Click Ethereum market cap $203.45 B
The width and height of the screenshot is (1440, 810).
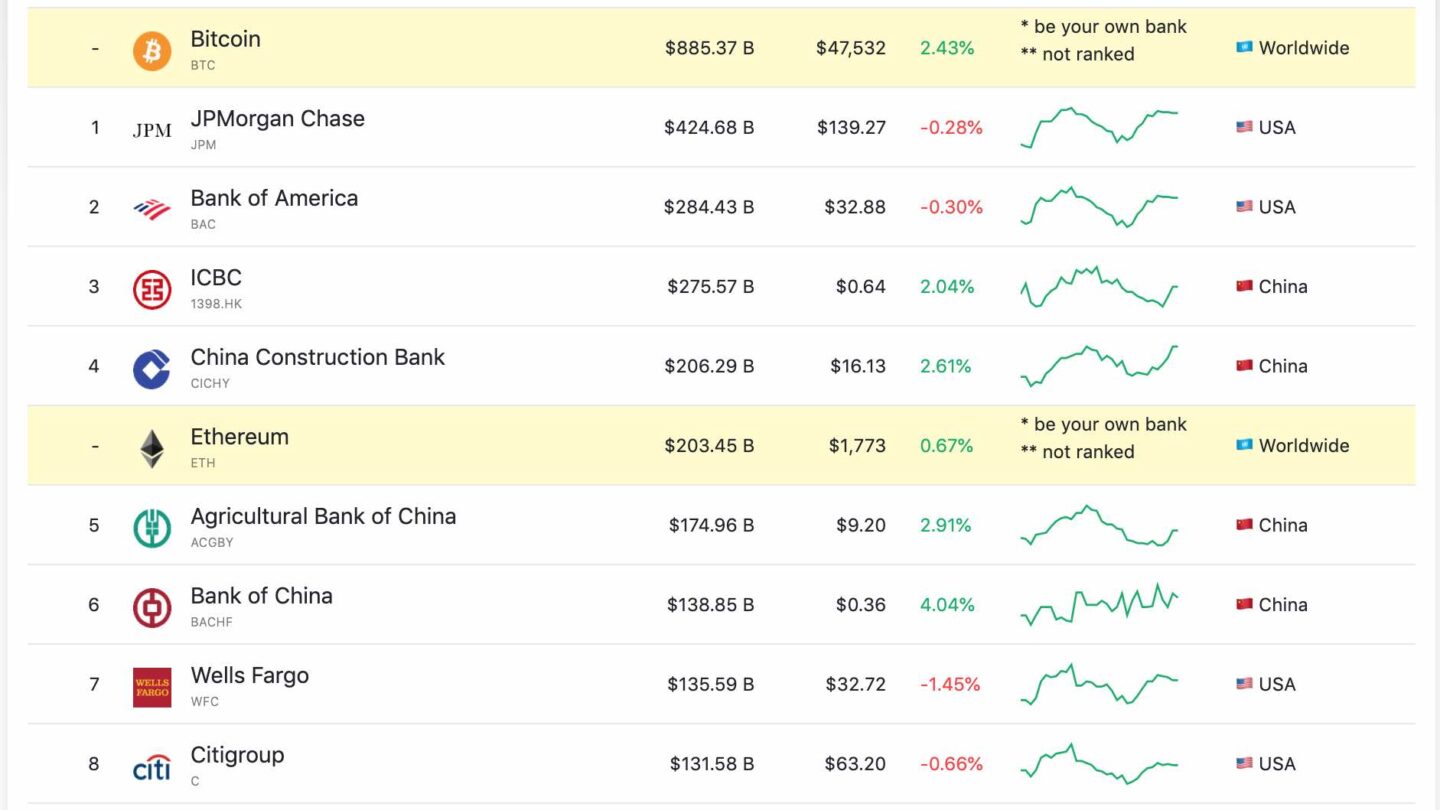click(709, 445)
